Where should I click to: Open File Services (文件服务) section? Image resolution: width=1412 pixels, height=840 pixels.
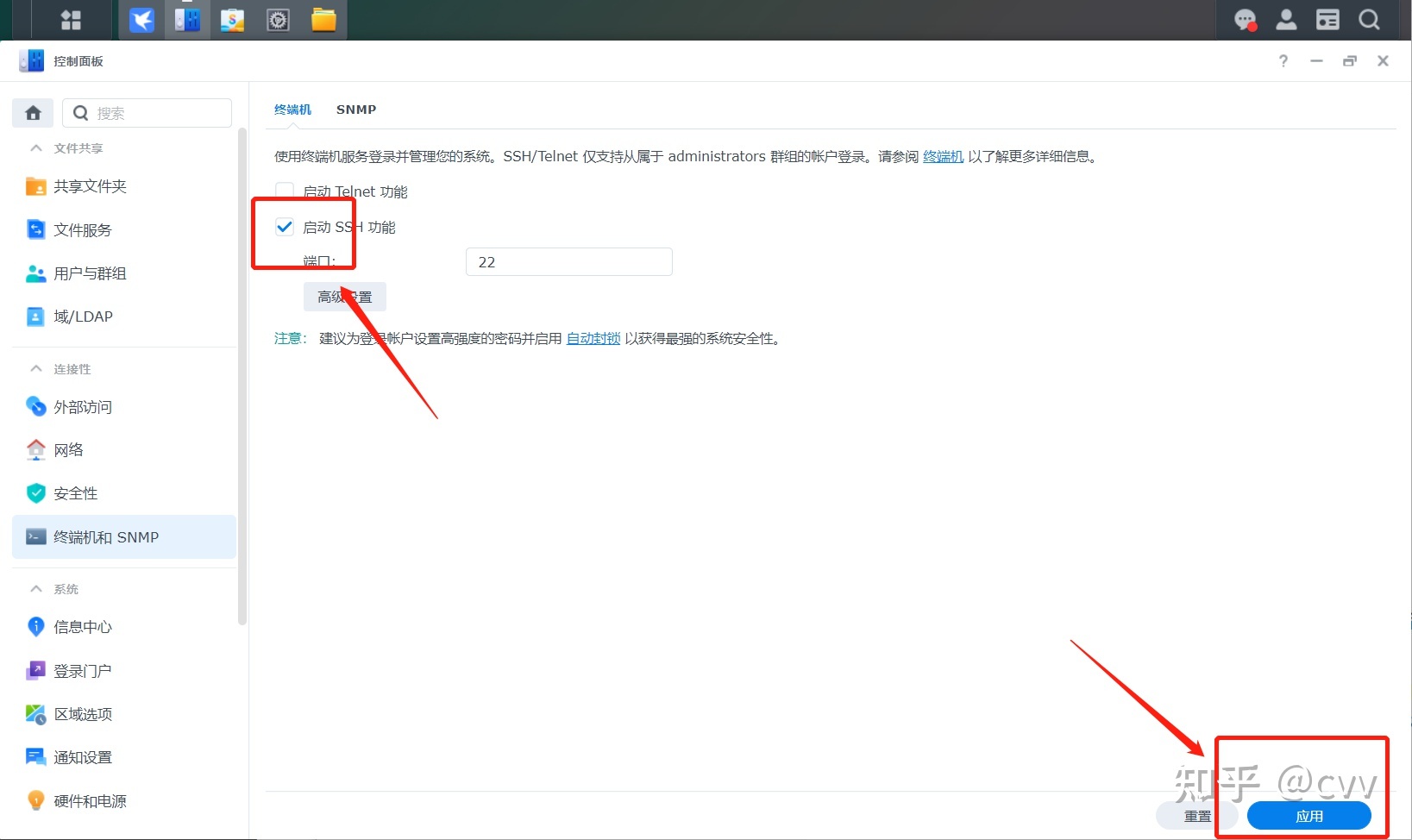[83, 230]
